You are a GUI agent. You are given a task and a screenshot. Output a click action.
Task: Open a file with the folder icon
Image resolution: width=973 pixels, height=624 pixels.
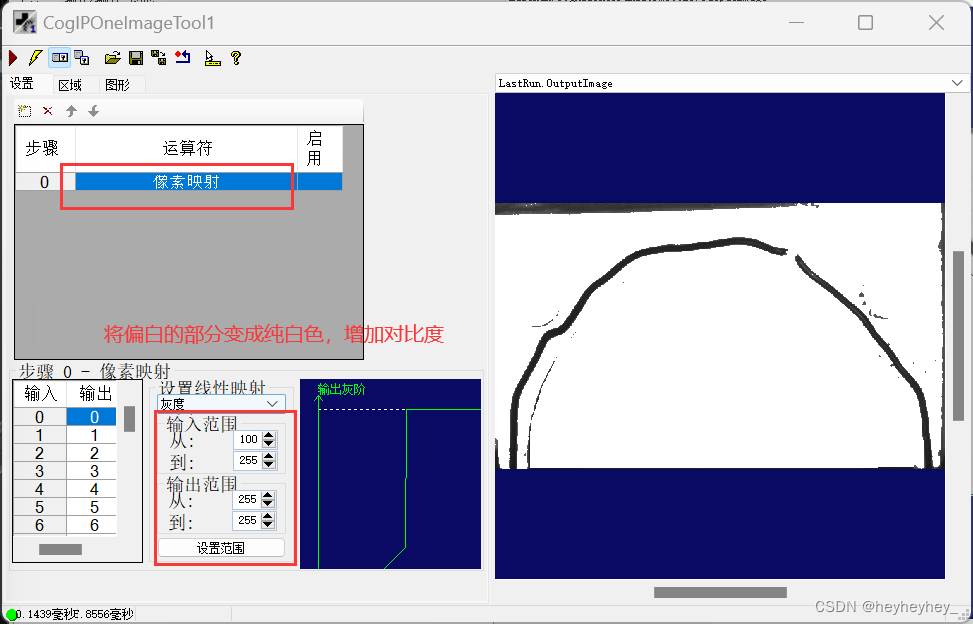112,58
